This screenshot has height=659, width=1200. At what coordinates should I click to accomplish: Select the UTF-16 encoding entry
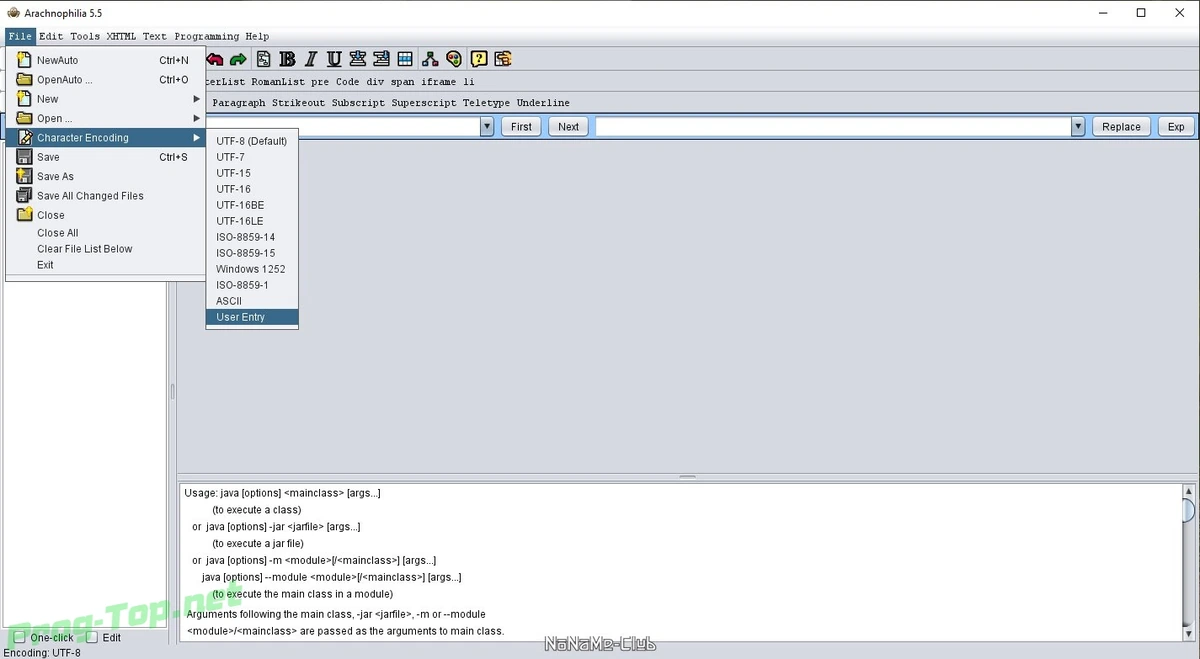252,189
